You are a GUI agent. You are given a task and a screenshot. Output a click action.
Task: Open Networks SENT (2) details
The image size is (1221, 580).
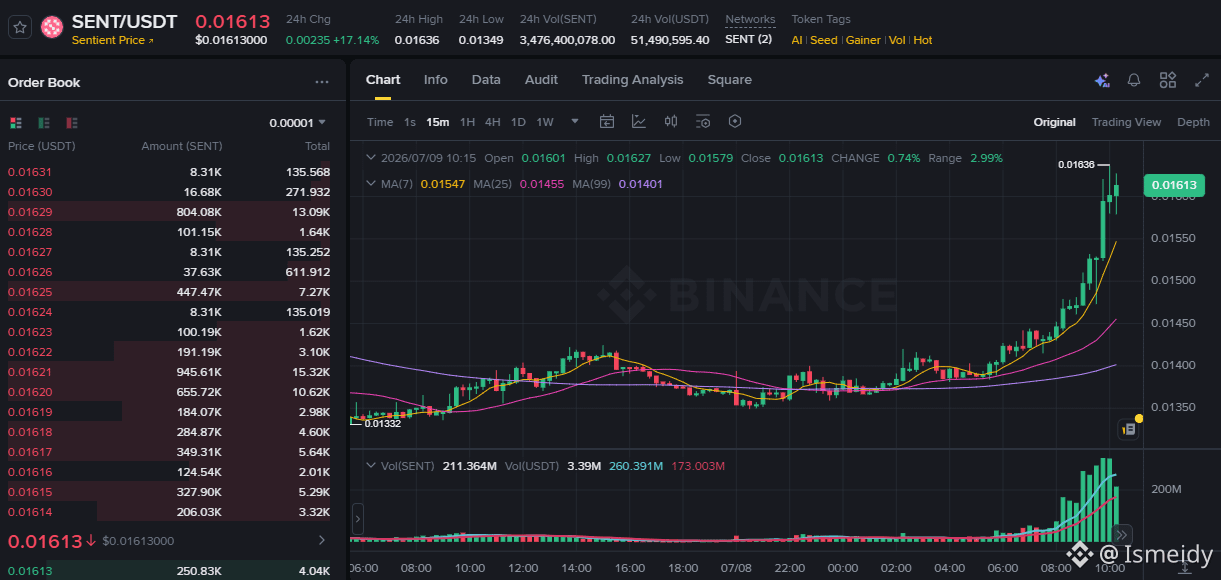(749, 40)
